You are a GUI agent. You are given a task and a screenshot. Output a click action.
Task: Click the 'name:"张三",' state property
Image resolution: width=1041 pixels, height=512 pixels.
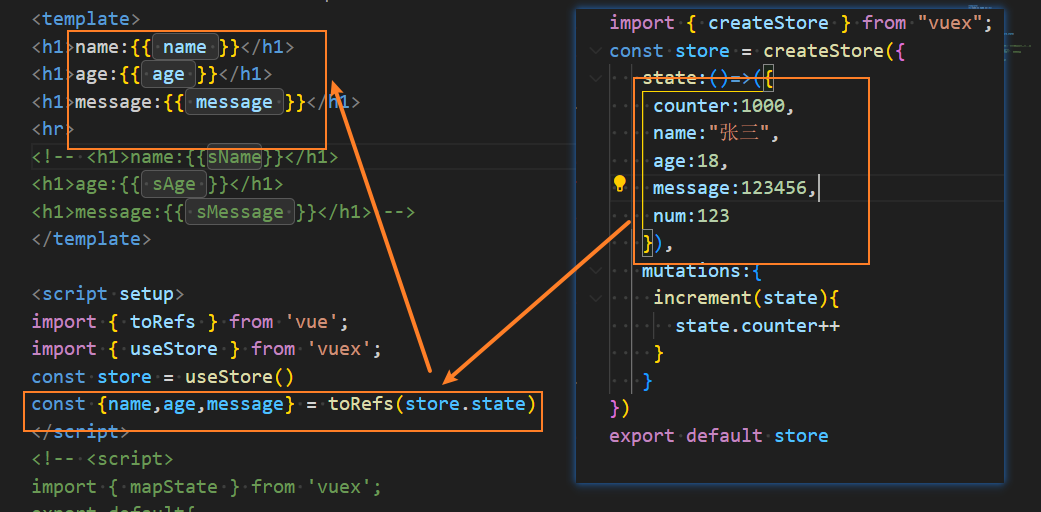(716, 133)
